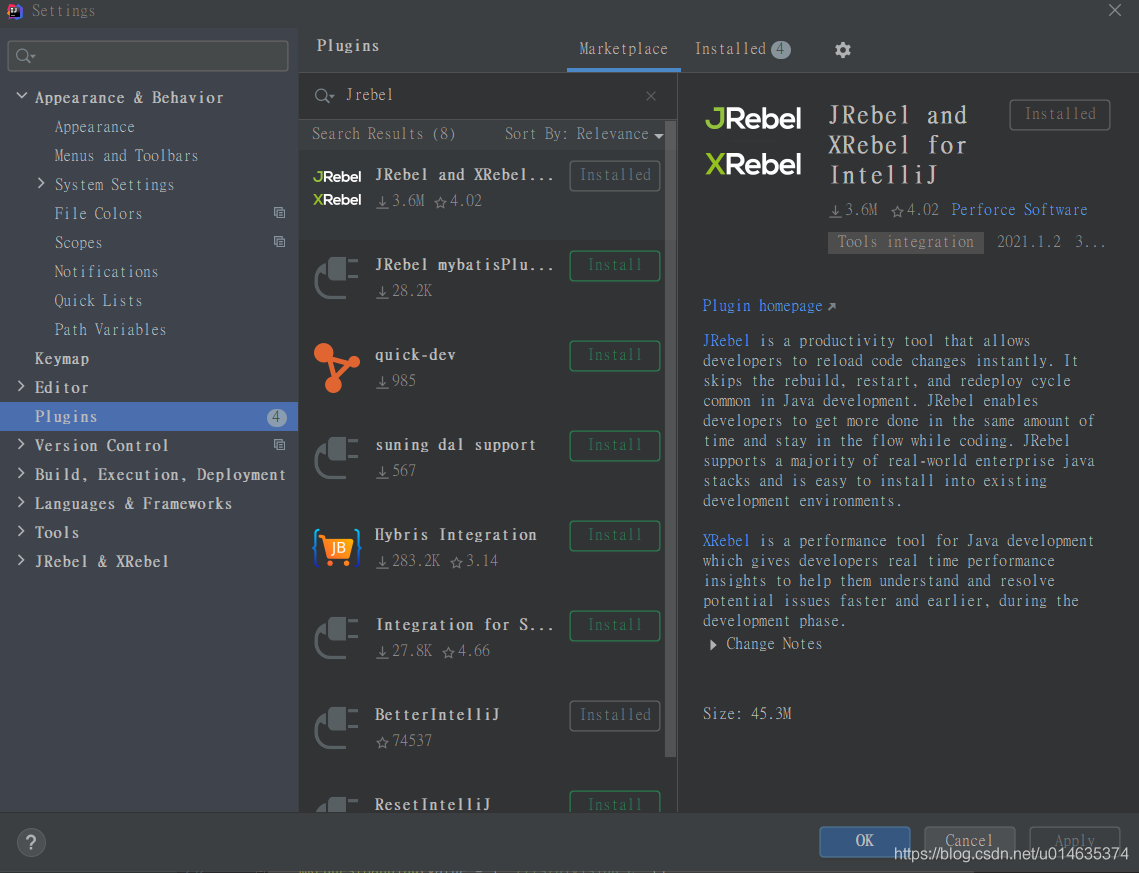Click the quick-dev orange icon
This screenshot has height=873, width=1139.
pos(336,368)
